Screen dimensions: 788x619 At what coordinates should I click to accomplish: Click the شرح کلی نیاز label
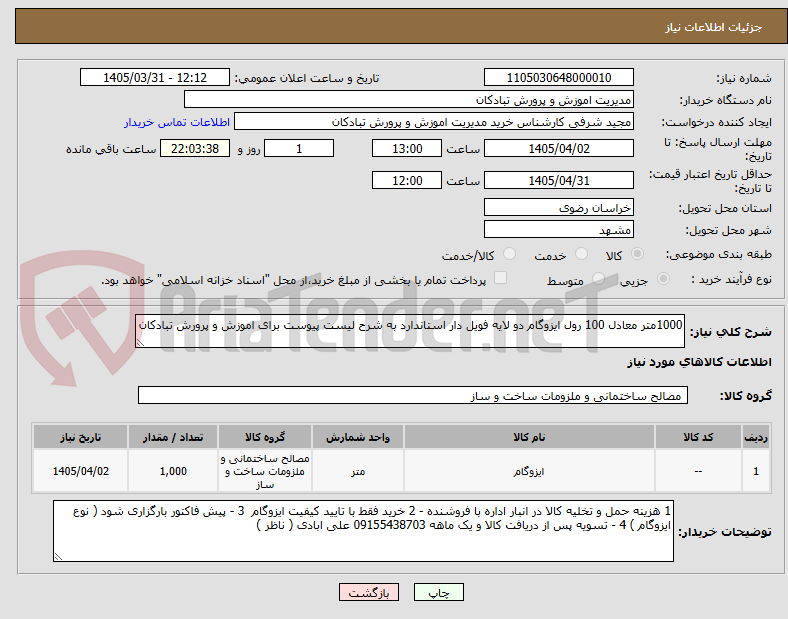[731, 332]
